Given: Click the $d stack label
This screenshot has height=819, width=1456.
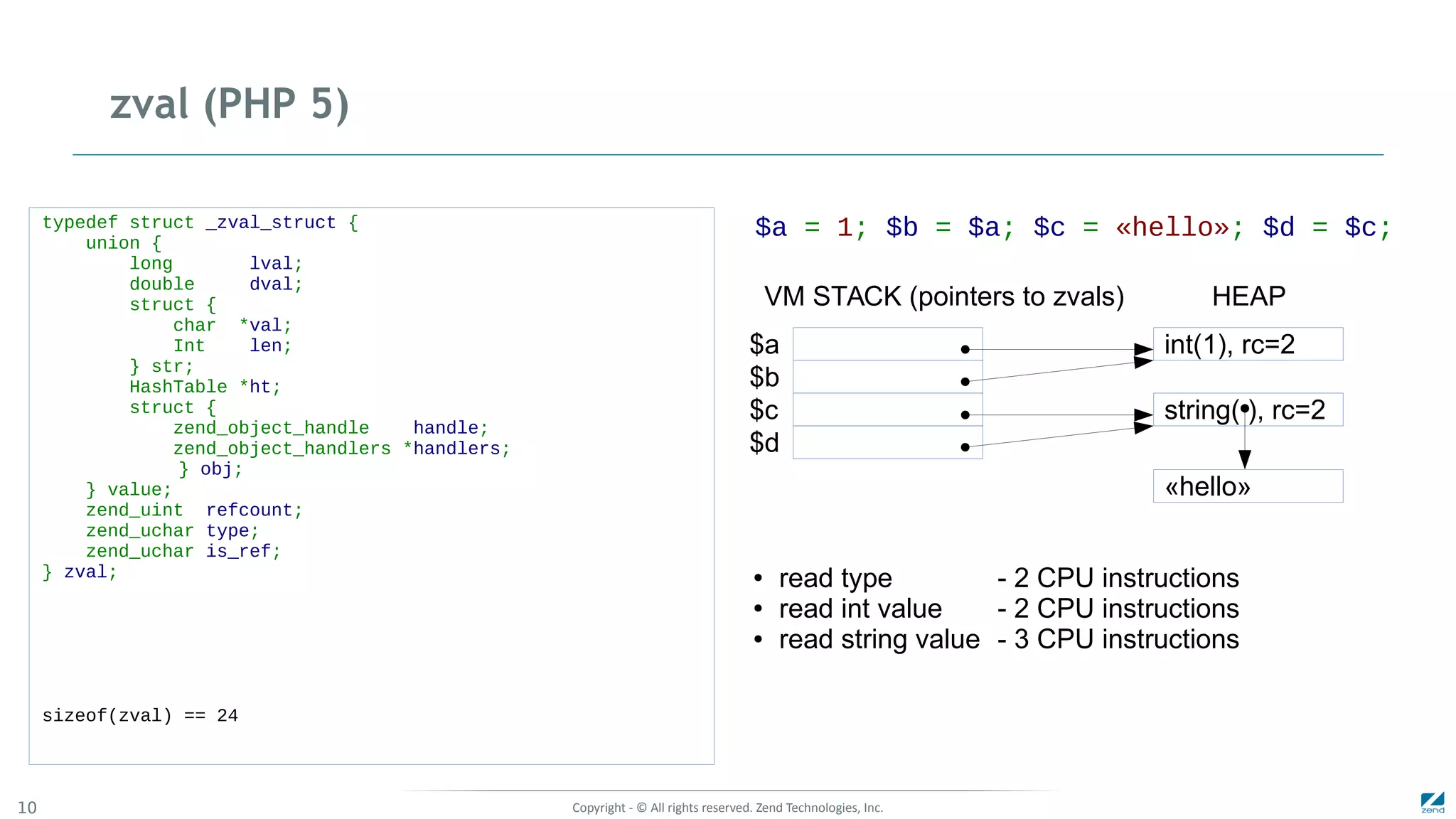Looking at the screenshot, I should pyautogui.click(x=764, y=443).
